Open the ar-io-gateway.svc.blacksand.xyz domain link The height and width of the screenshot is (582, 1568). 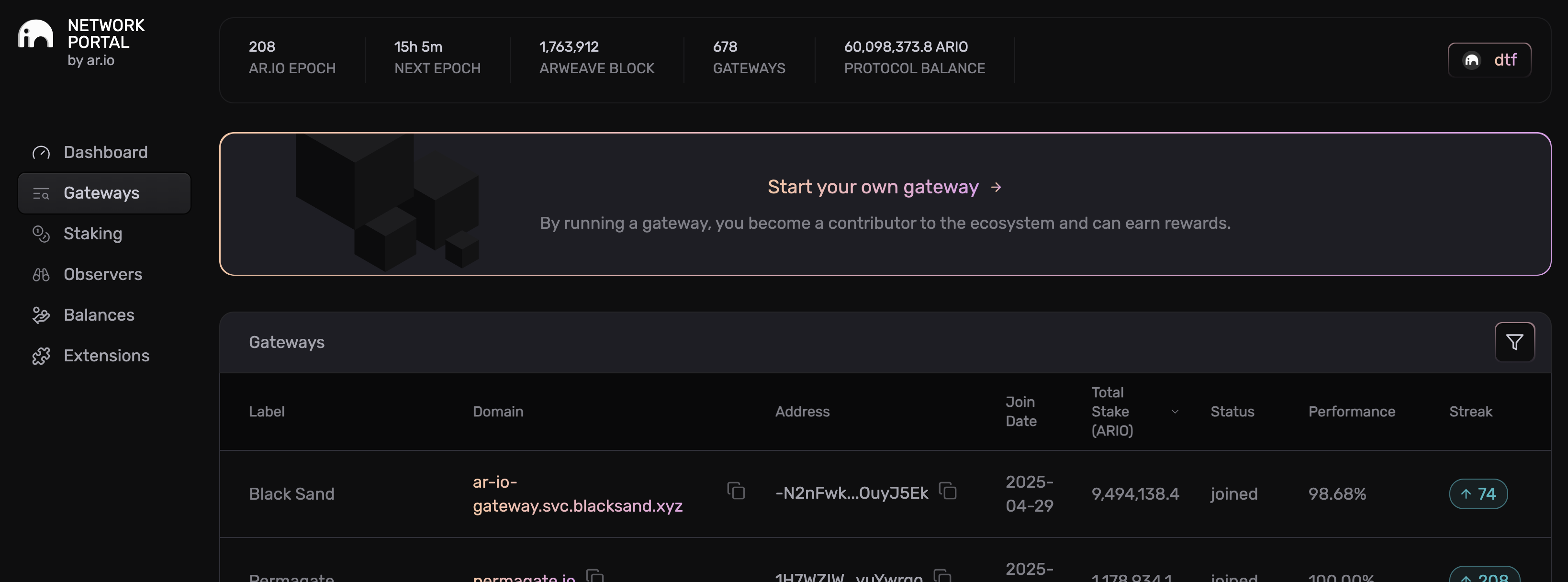pyautogui.click(x=577, y=494)
